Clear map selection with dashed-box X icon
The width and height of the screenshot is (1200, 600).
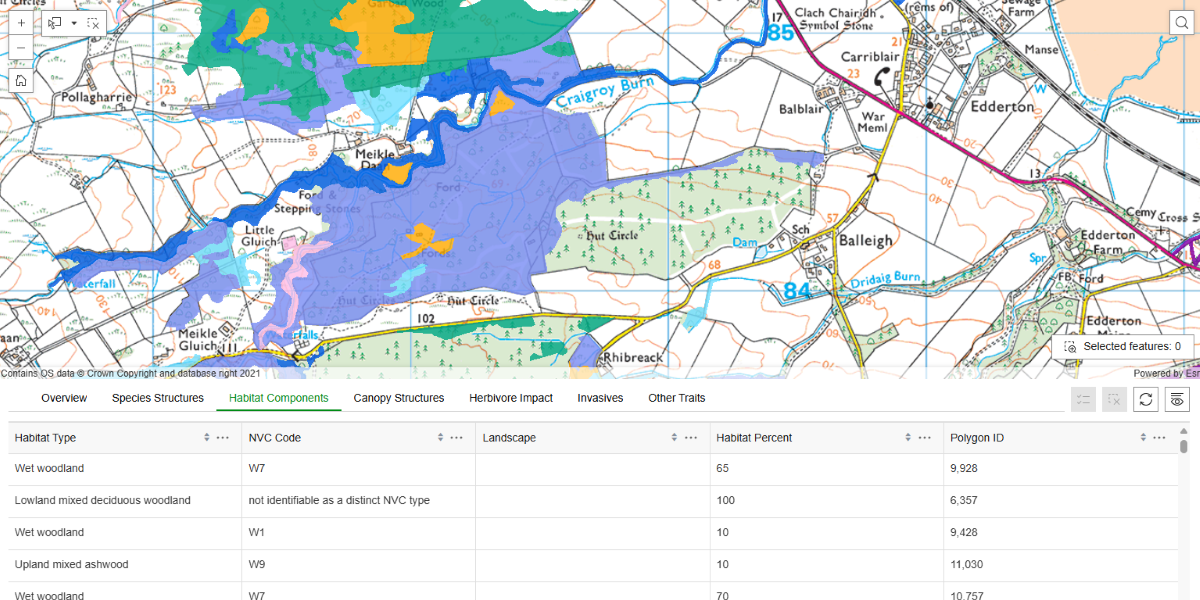tap(93, 22)
